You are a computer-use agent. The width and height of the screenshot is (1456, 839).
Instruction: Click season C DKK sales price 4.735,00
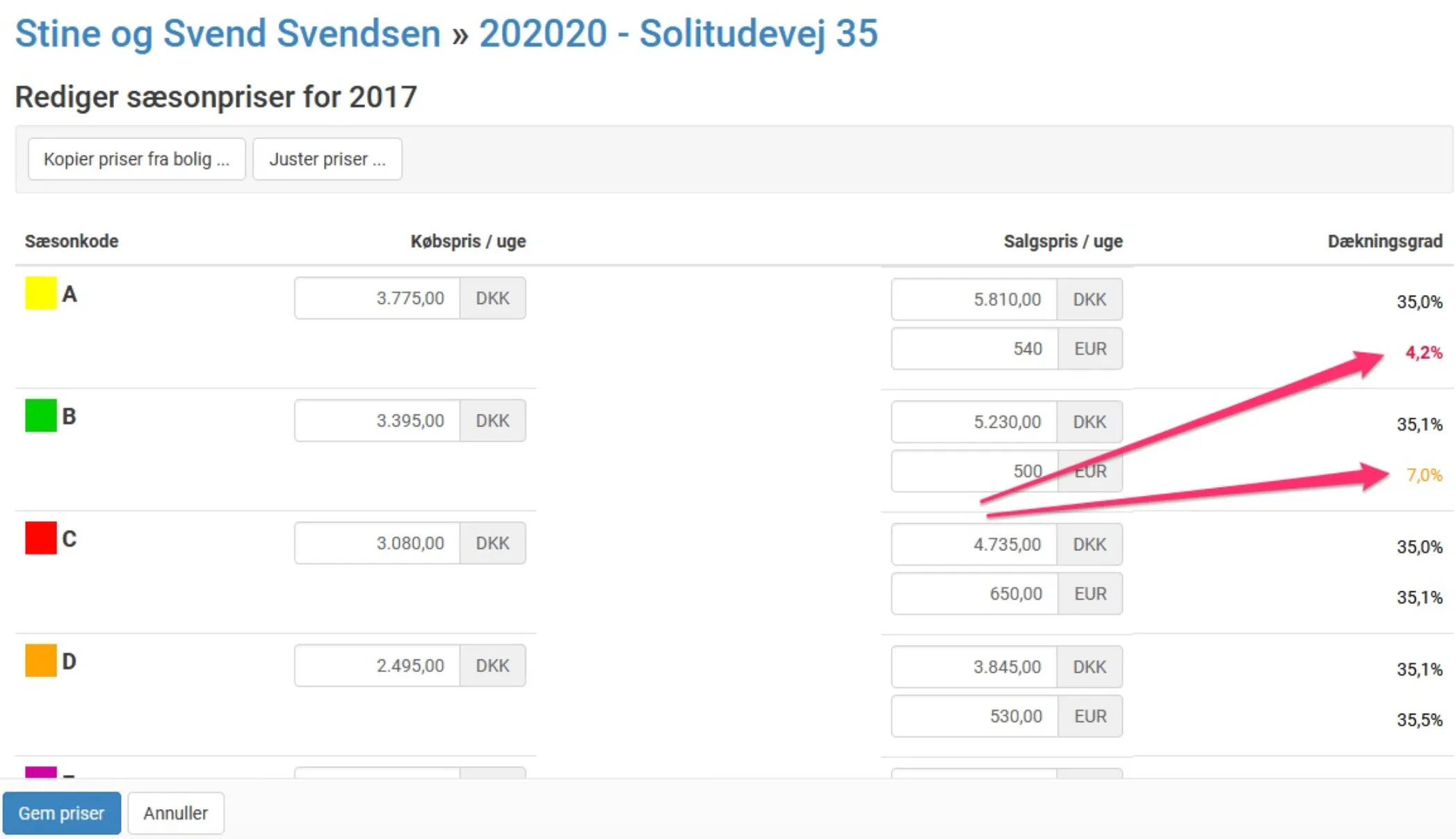pos(974,545)
